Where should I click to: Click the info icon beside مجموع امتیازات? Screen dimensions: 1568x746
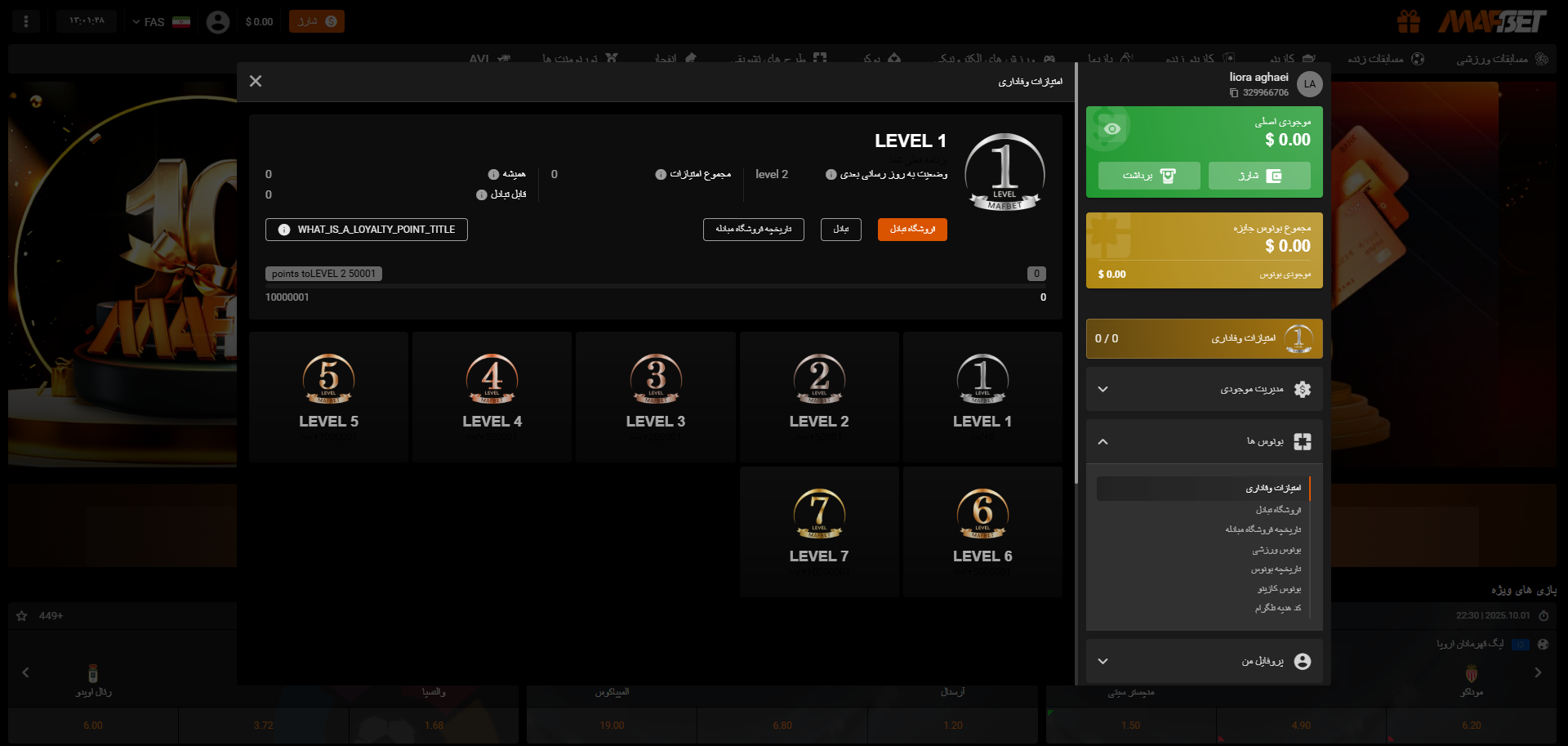click(x=661, y=175)
